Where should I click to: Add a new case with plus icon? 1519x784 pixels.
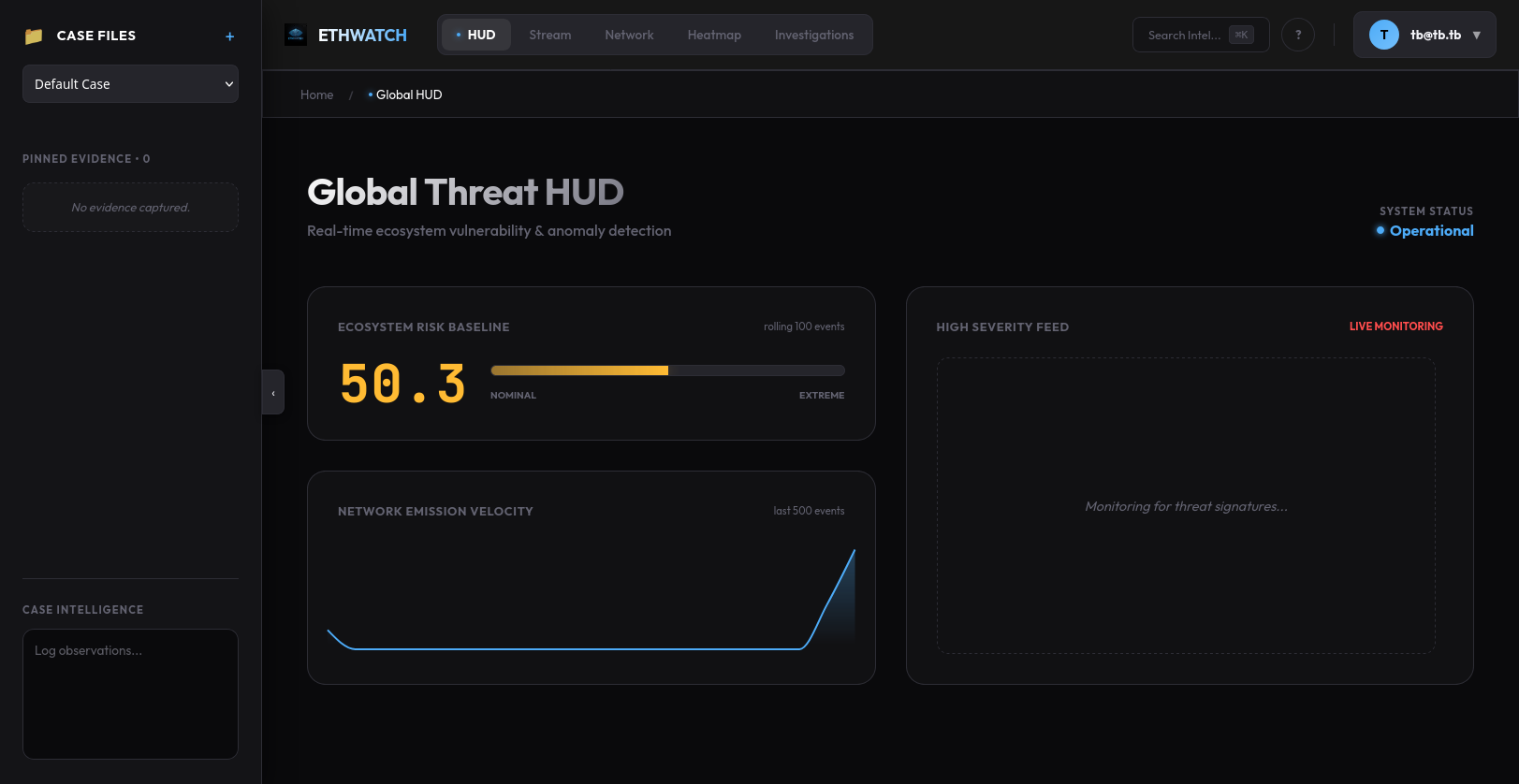(x=229, y=36)
